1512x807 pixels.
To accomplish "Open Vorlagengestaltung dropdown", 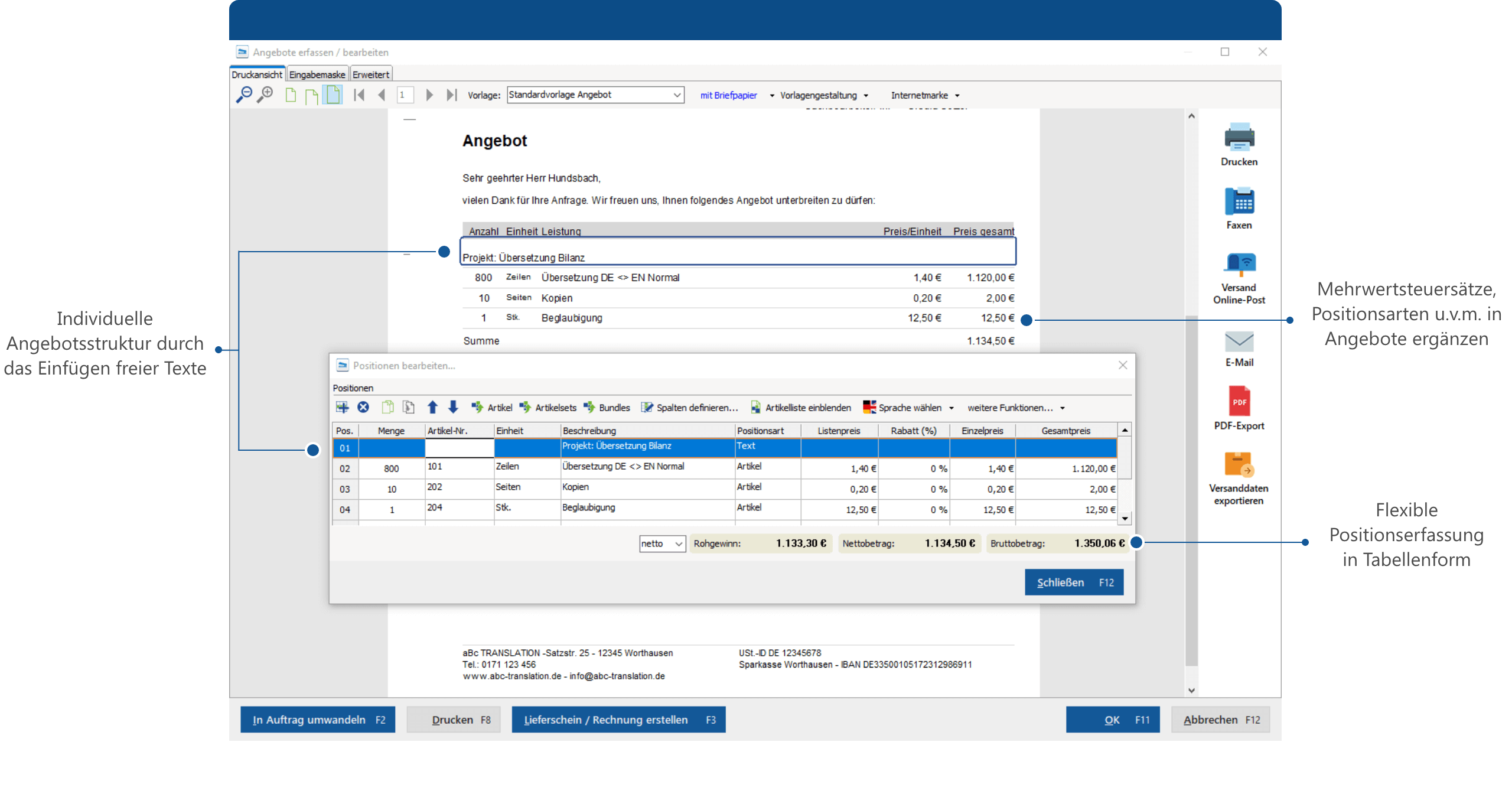I will (x=824, y=95).
